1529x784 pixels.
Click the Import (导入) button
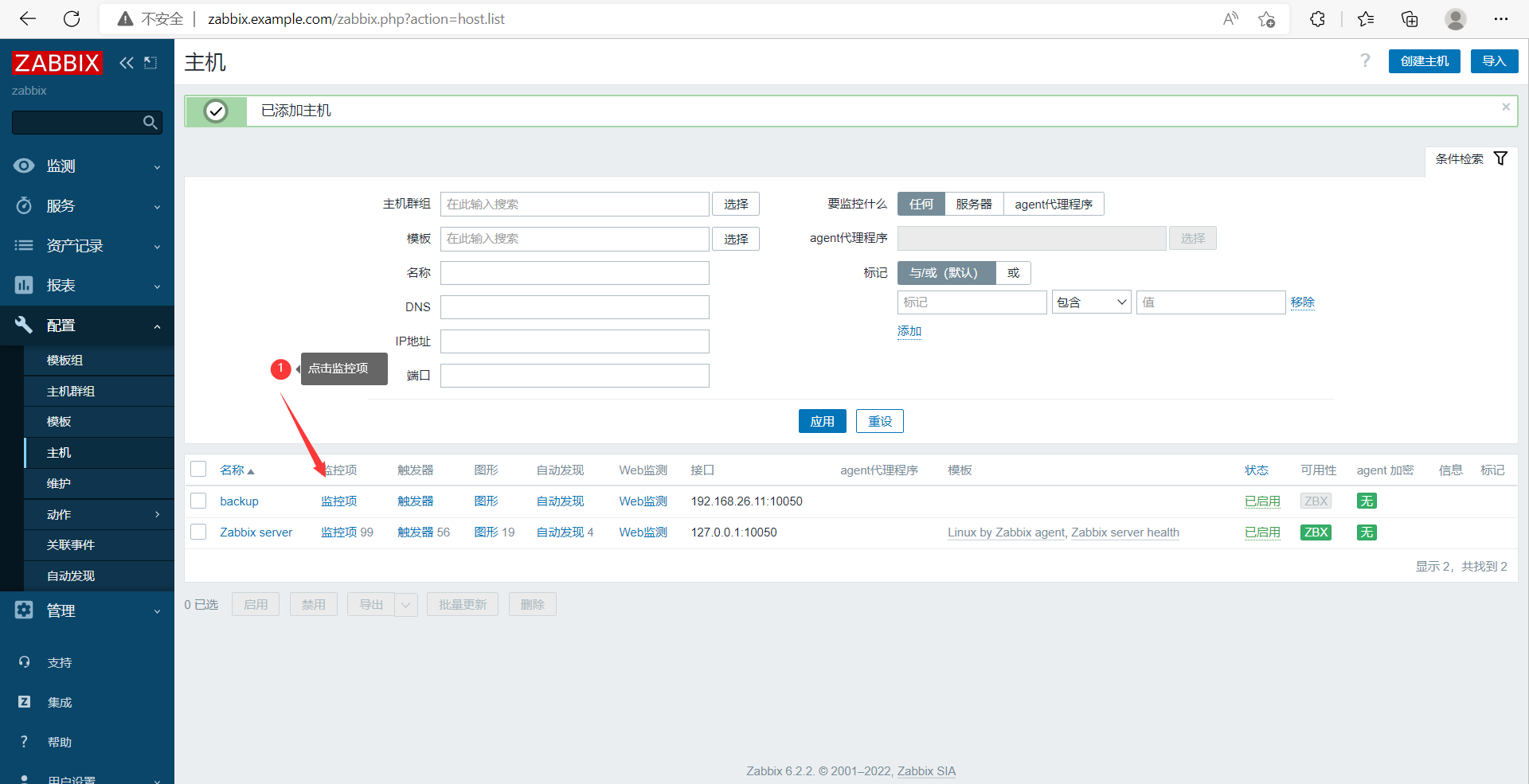1494,61
